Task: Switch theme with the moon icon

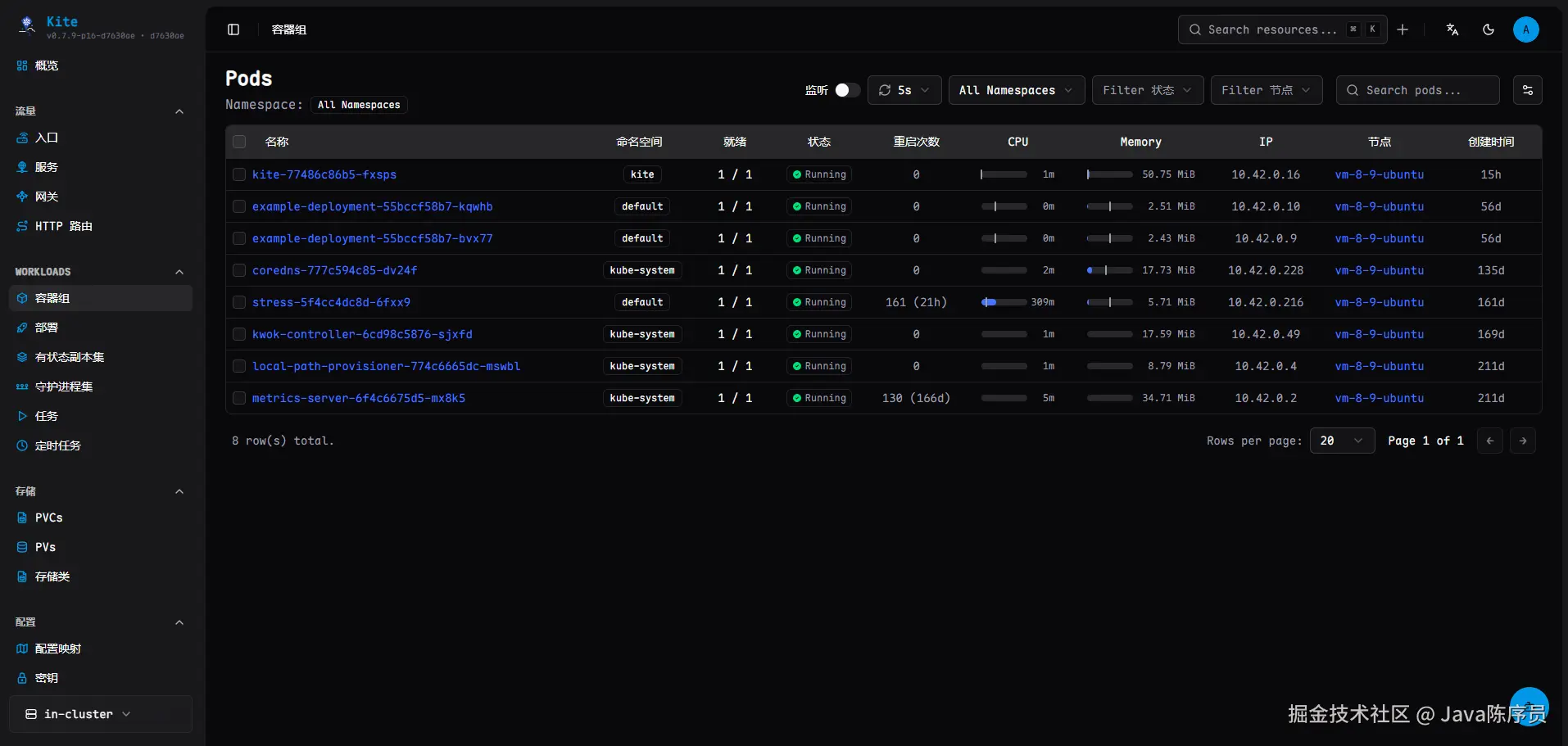Action: 1489,29
